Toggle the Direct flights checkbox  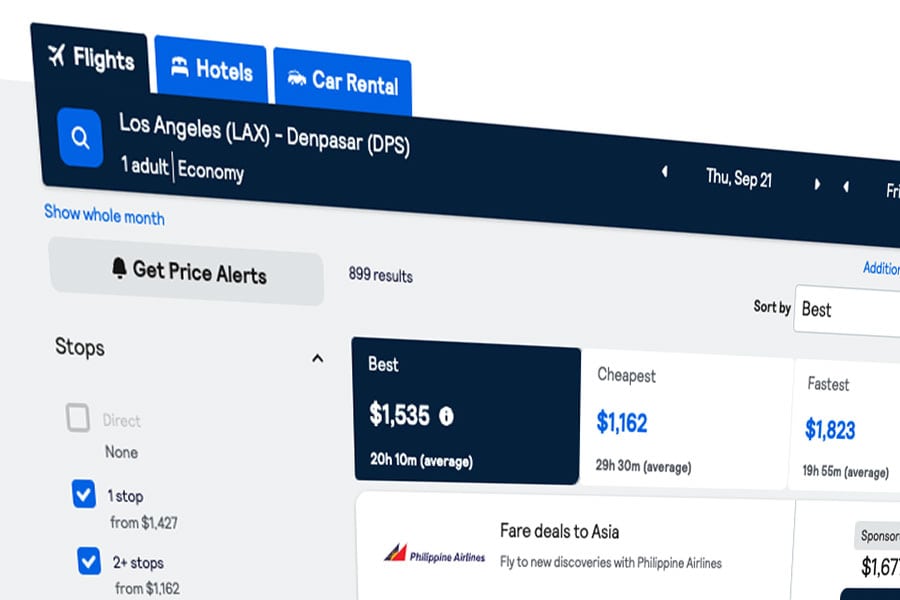click(x=77, y=417)
